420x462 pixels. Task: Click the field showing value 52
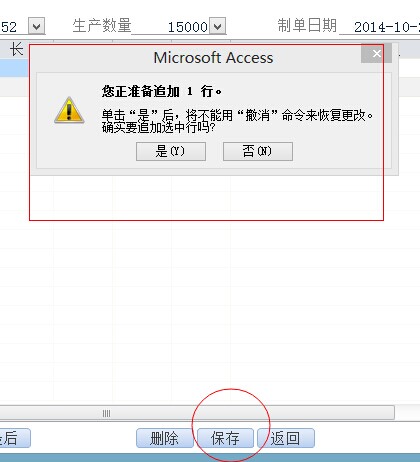click(x=14, y=27)
